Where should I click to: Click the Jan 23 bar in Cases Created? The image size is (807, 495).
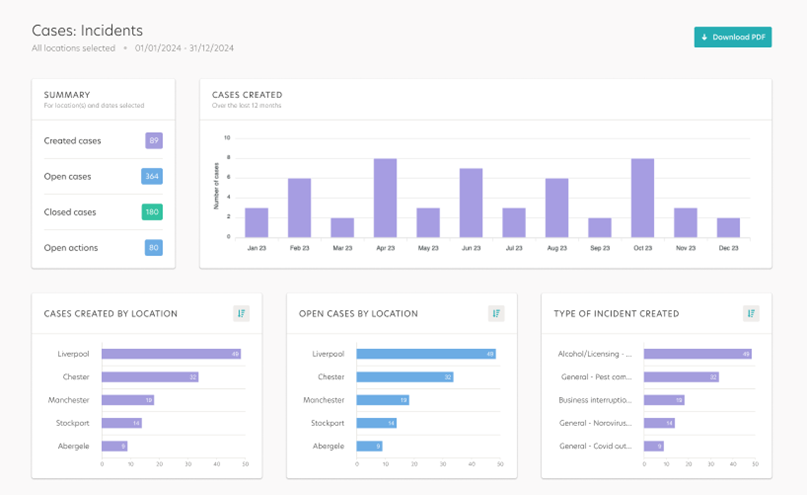[256, 222]
